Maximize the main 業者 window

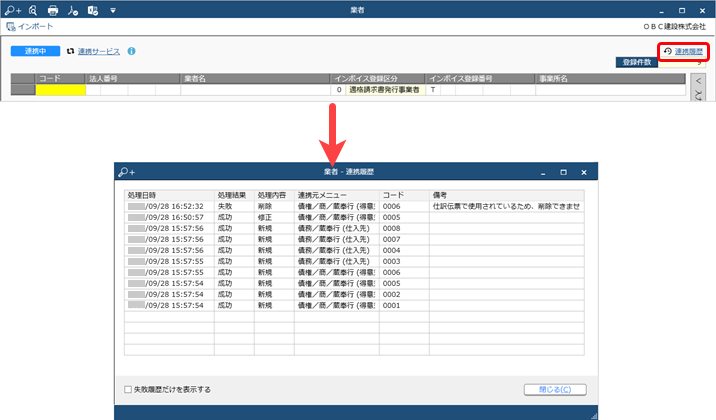(x=682, y=10)
